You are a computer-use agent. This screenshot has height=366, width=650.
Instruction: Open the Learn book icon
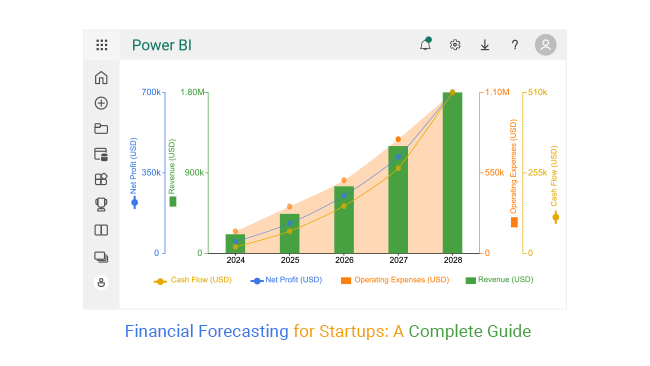point(101,230)
